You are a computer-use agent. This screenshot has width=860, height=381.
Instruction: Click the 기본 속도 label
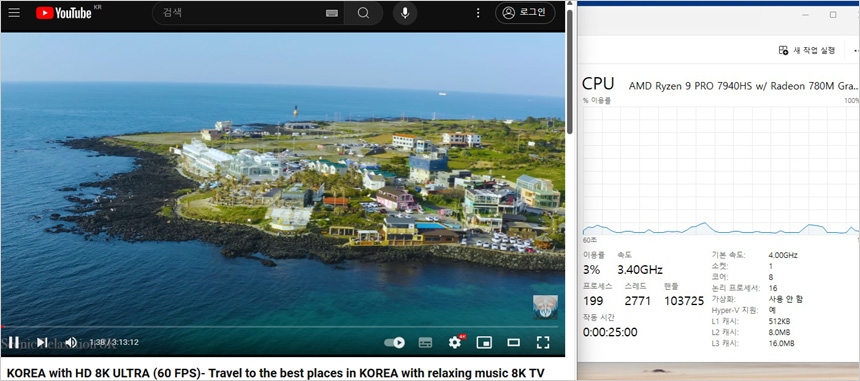729,255
